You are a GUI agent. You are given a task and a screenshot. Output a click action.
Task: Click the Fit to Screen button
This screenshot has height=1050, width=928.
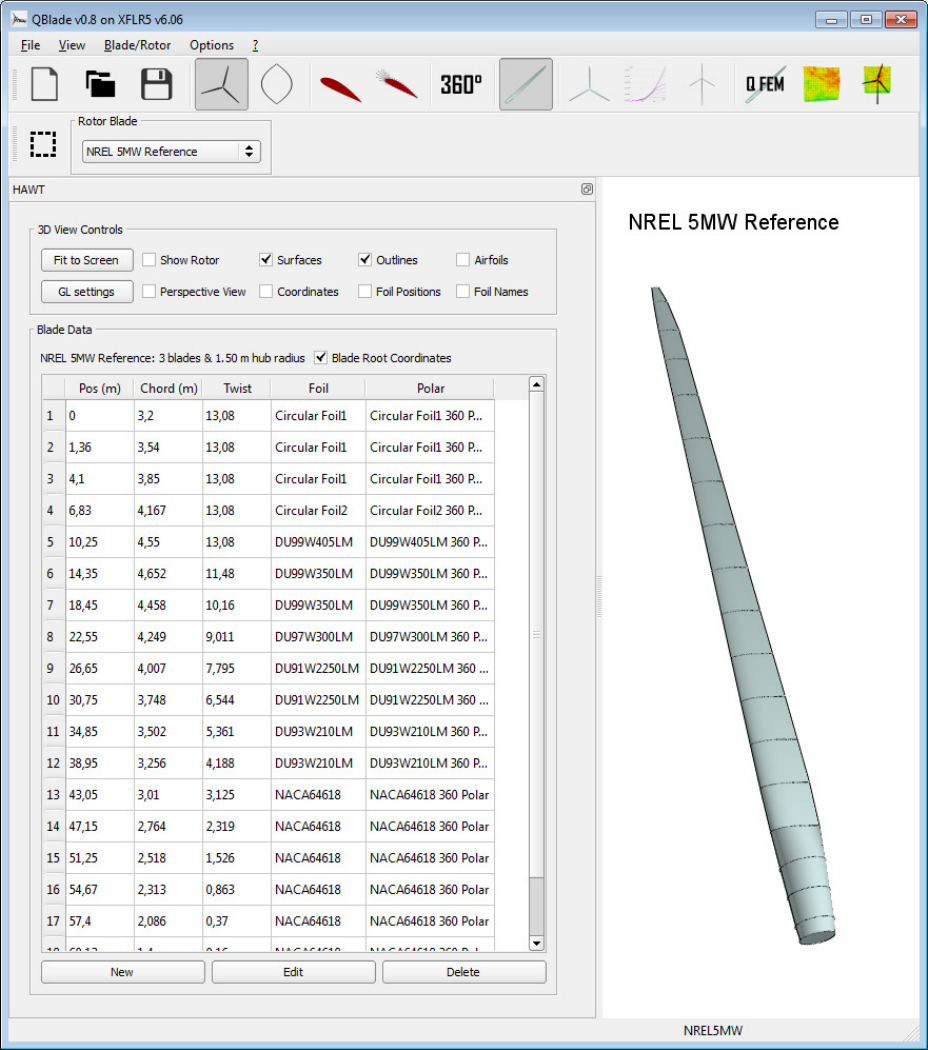coord(87,260)
